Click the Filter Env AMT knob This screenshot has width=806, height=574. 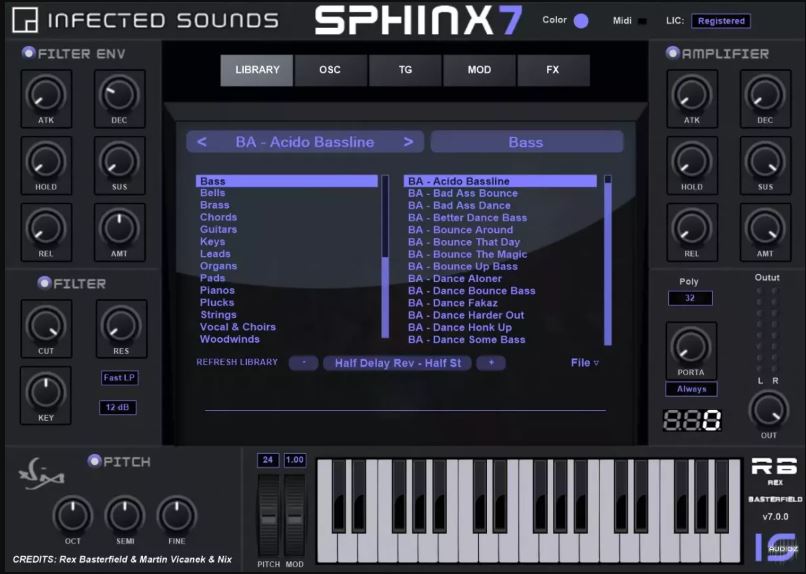[x=119, y=228]
